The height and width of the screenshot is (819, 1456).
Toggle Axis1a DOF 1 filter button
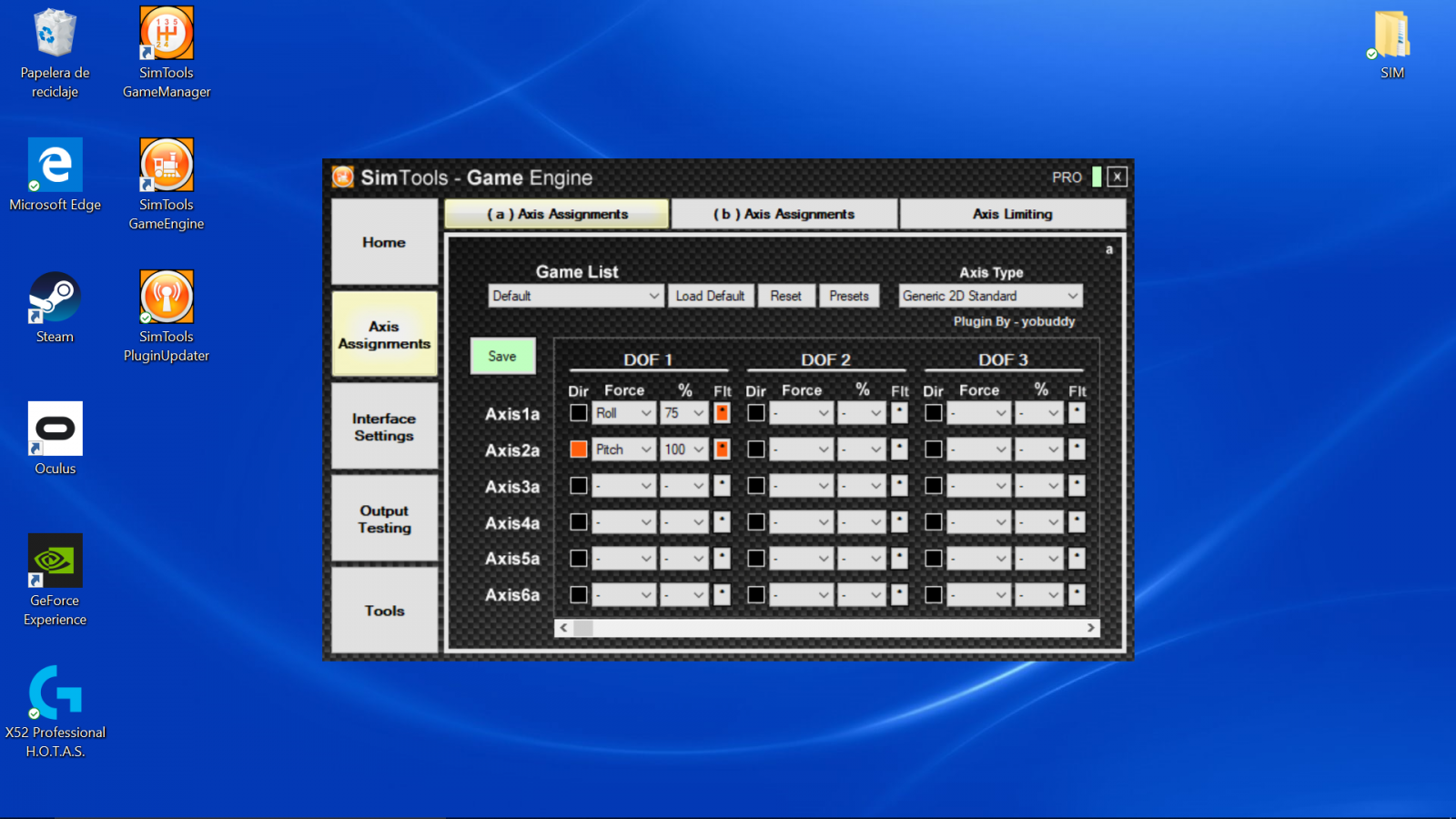click(x=722, y=413)
